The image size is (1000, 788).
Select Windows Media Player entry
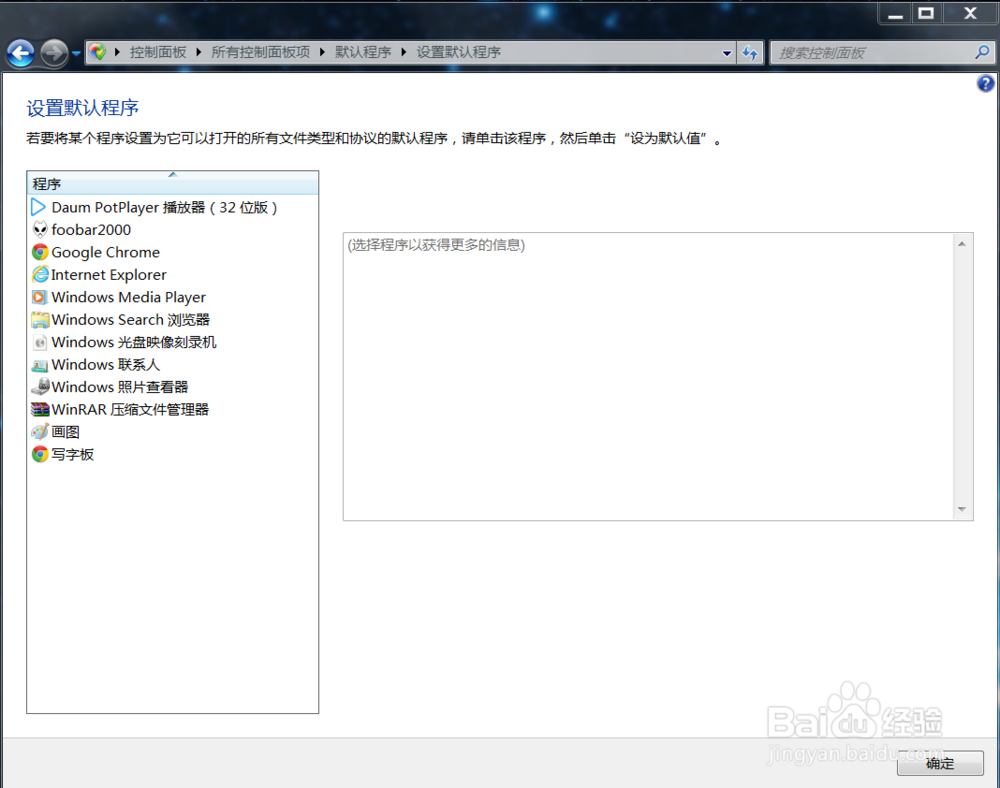(129, 297)
